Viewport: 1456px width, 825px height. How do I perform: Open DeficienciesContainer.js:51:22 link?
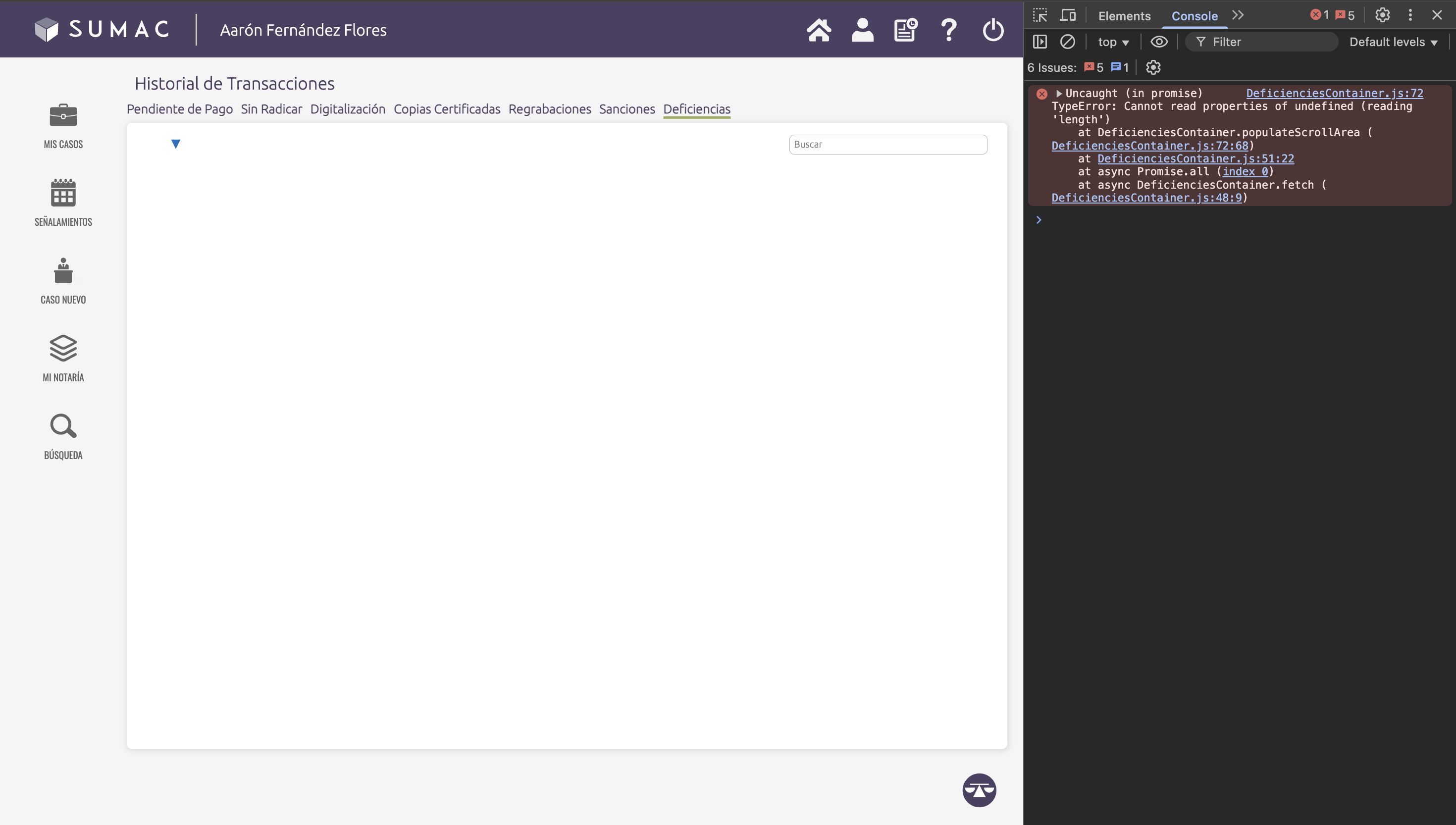tap(1196, 158)
